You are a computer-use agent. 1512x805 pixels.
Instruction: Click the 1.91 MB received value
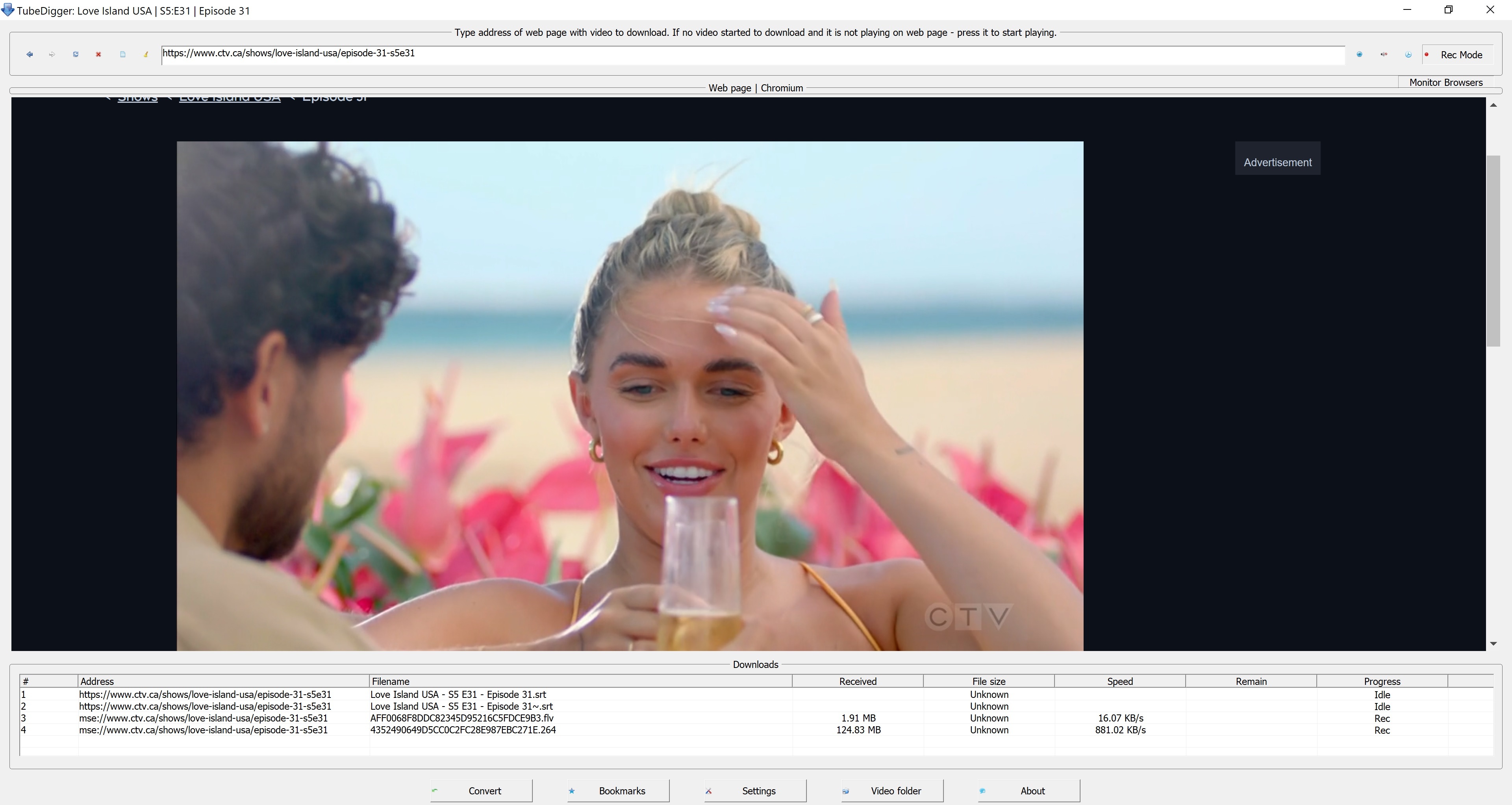coord(858,718)
